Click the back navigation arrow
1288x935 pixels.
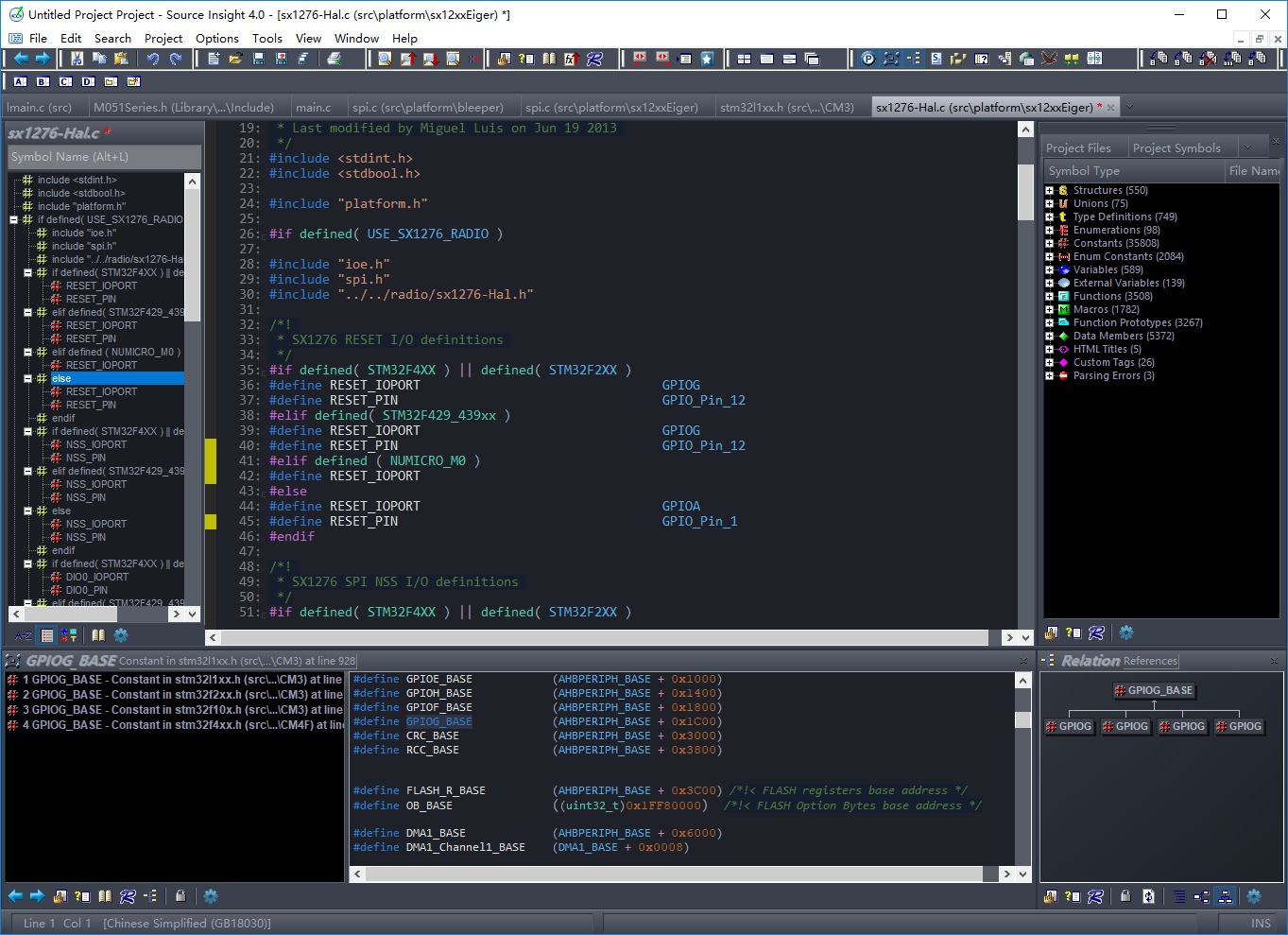pos(19,59)
